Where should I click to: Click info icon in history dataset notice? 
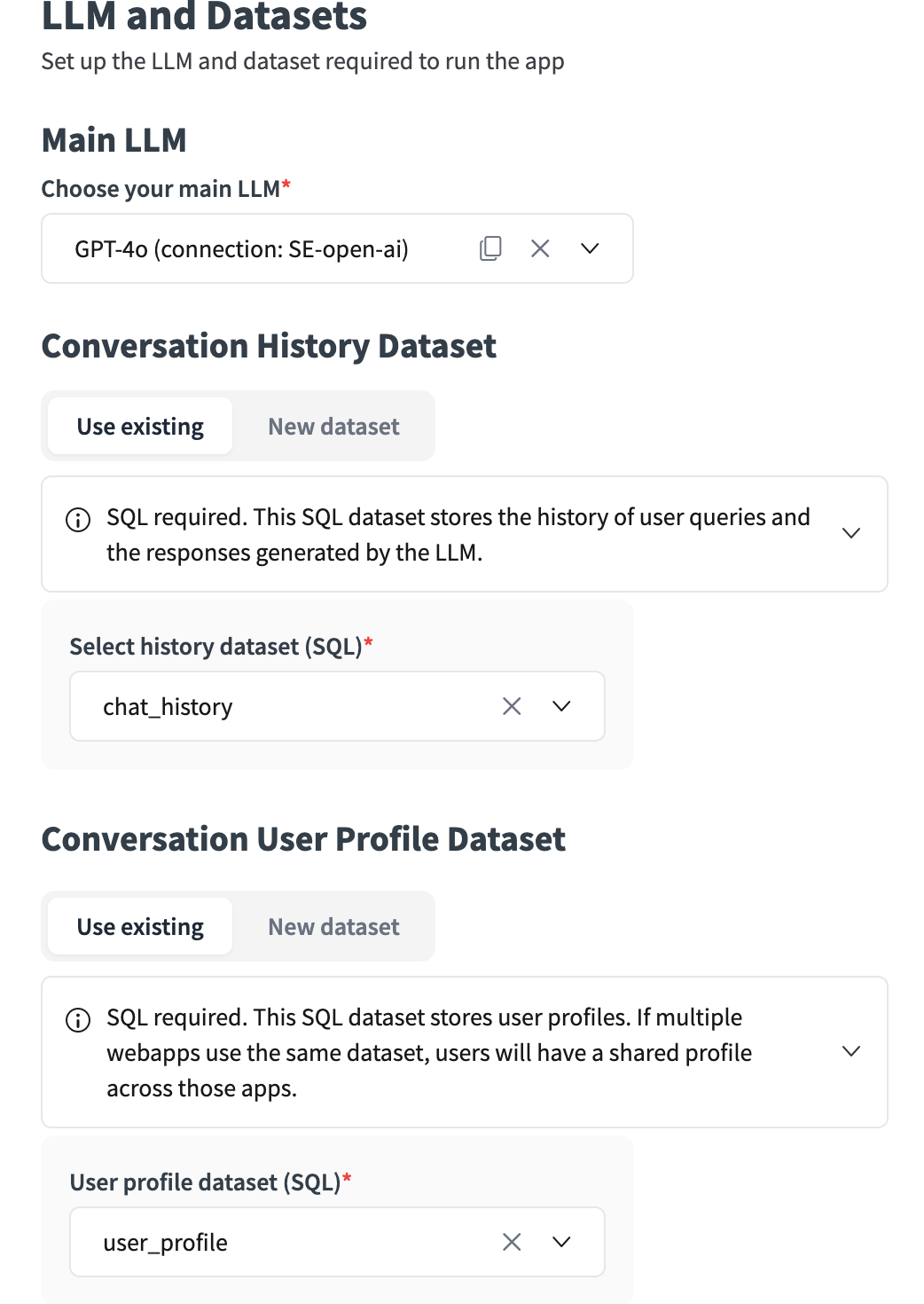coord(78,520)
